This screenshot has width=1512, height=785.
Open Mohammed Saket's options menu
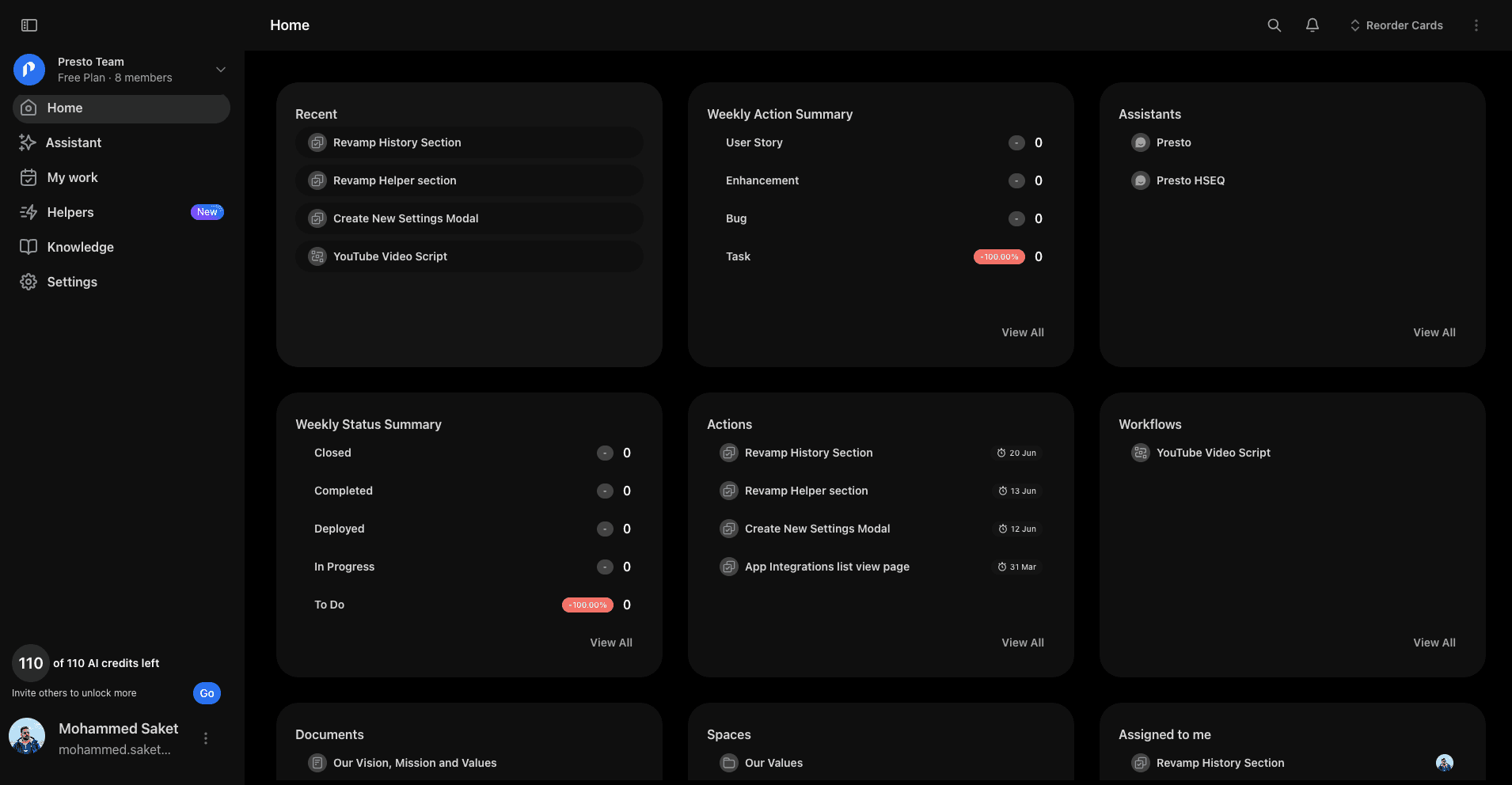(x=205, y=738)
